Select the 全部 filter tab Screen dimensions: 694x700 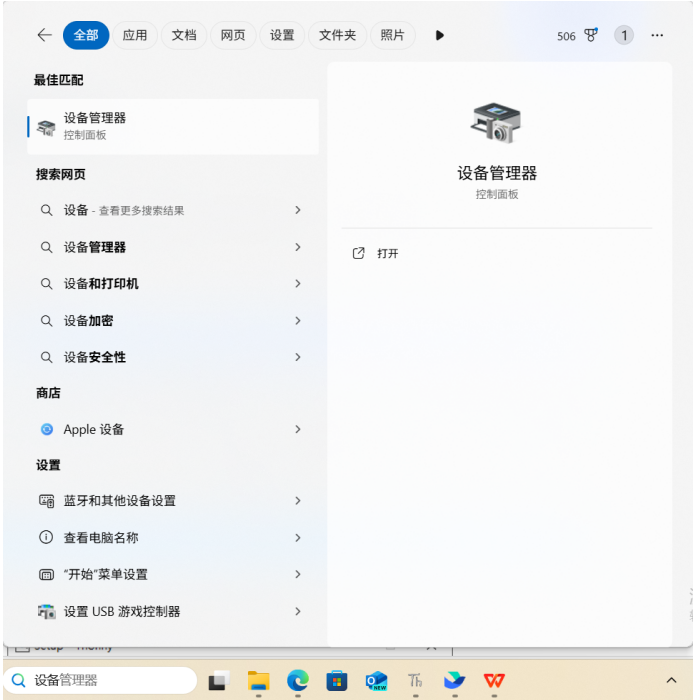pos(86,35)
